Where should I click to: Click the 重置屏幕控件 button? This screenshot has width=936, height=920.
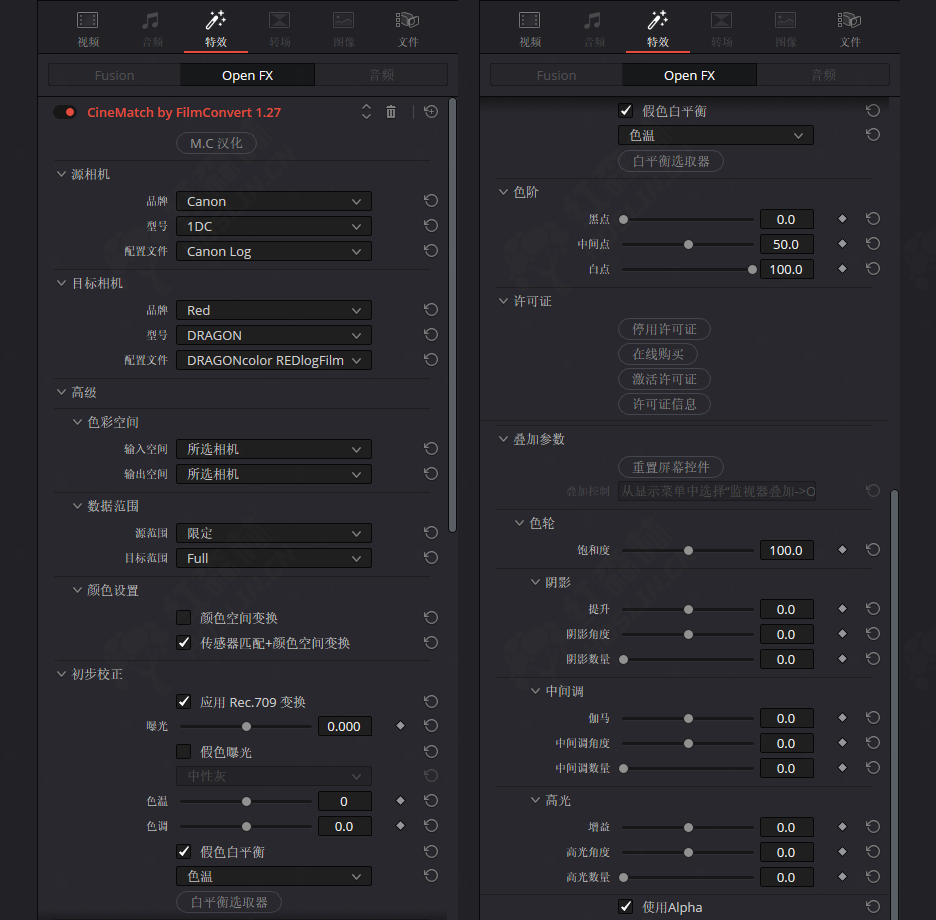tap(670, 467)
